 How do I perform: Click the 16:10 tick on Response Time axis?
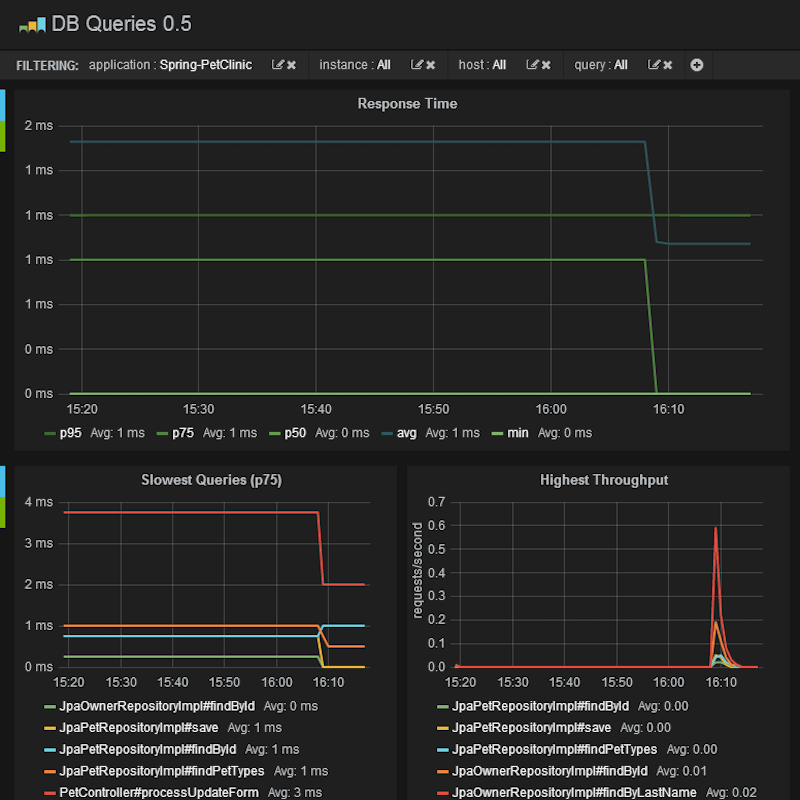click(668, 409)
